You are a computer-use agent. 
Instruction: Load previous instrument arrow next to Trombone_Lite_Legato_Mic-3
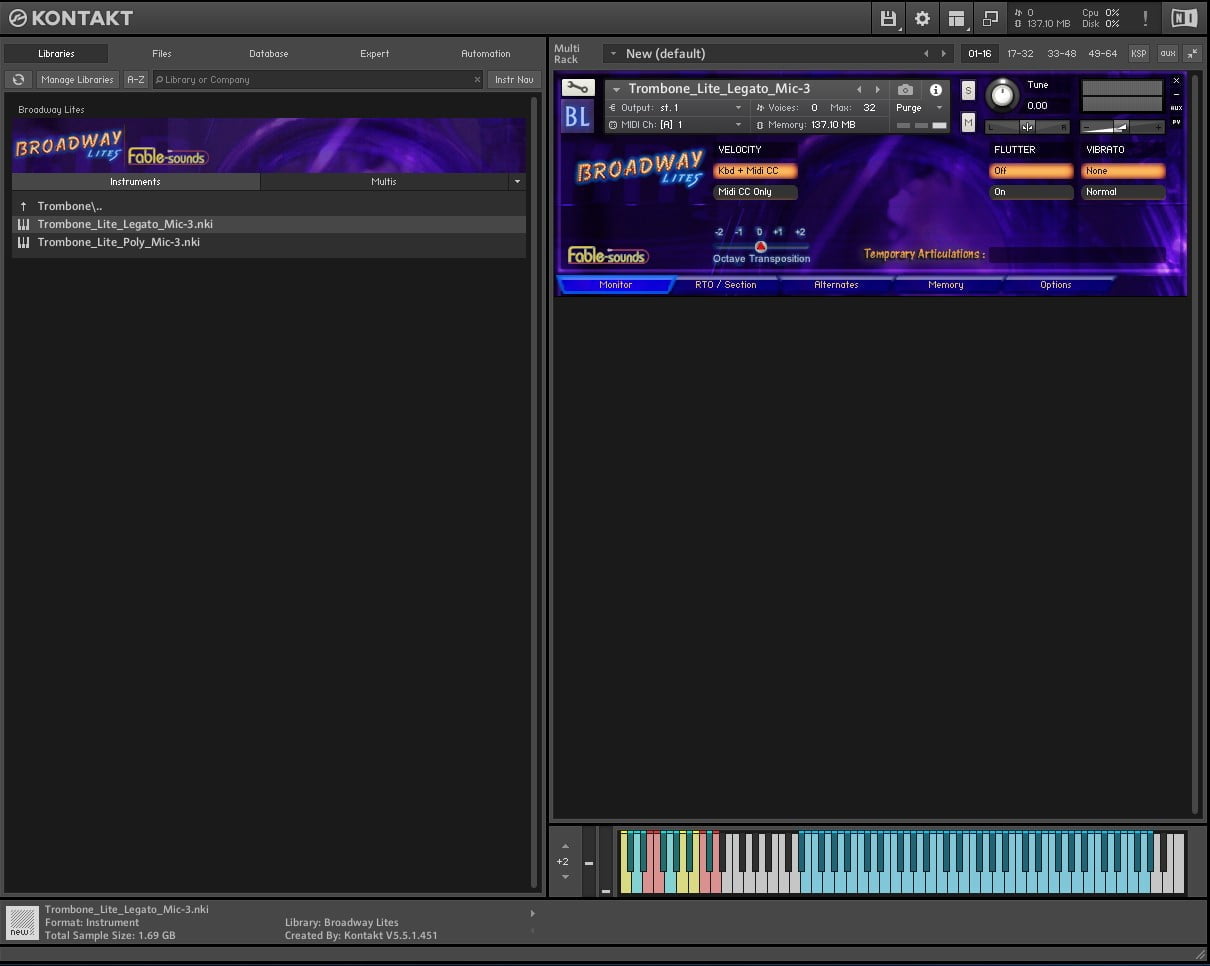coord(858,90)
